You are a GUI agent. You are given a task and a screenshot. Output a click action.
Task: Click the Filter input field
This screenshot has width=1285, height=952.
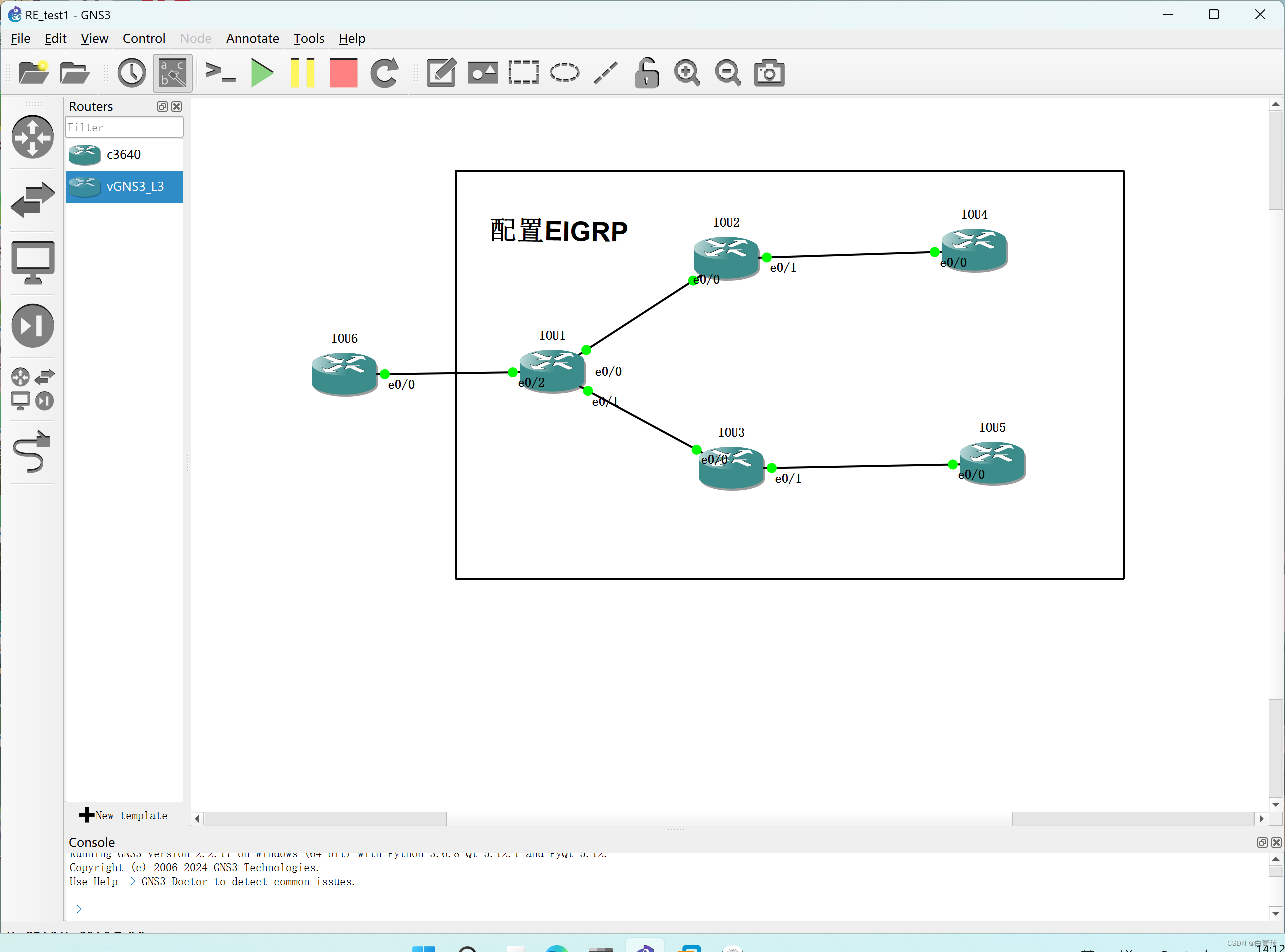124,127
